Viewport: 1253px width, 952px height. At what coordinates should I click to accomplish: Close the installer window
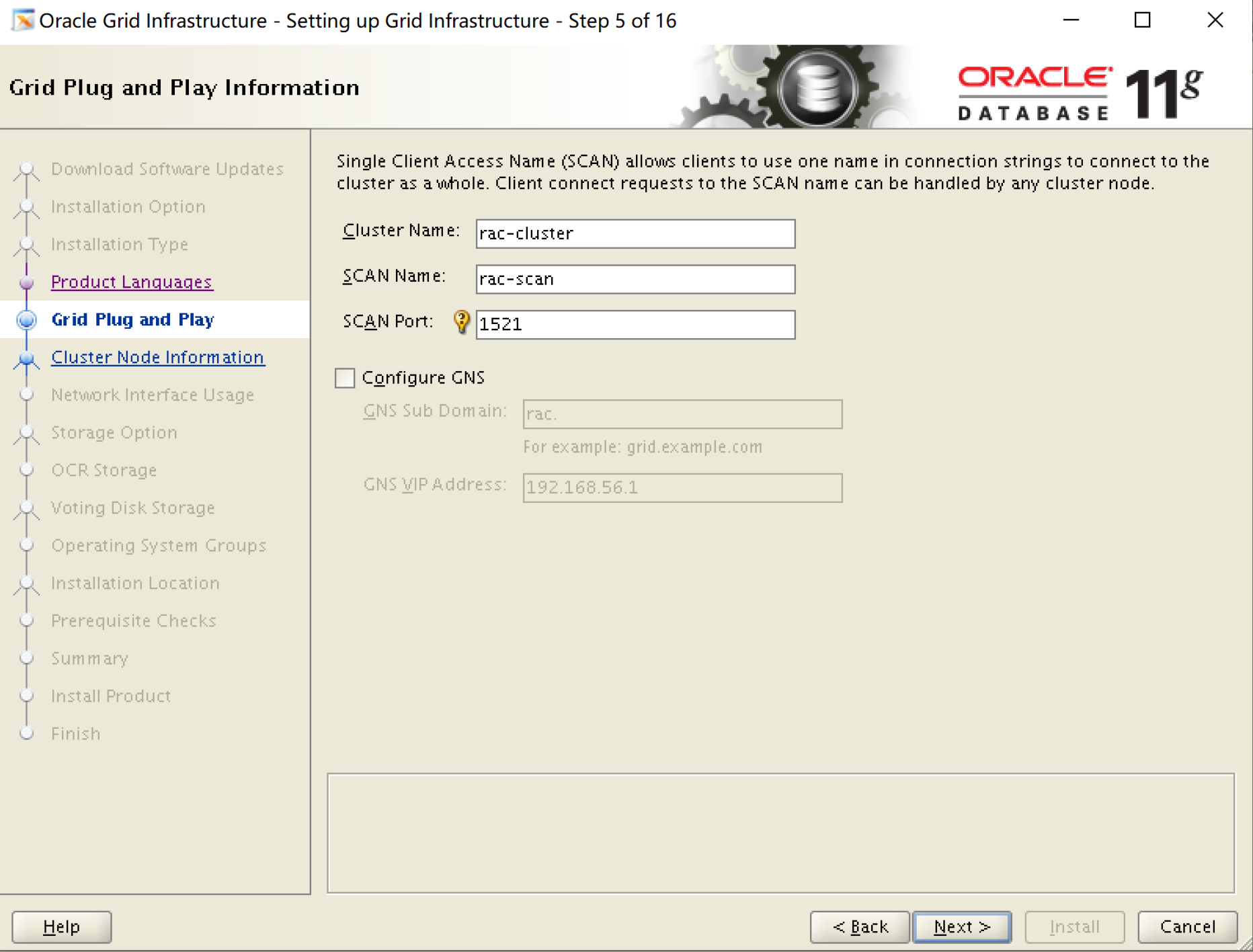[x=1215, y=20]
